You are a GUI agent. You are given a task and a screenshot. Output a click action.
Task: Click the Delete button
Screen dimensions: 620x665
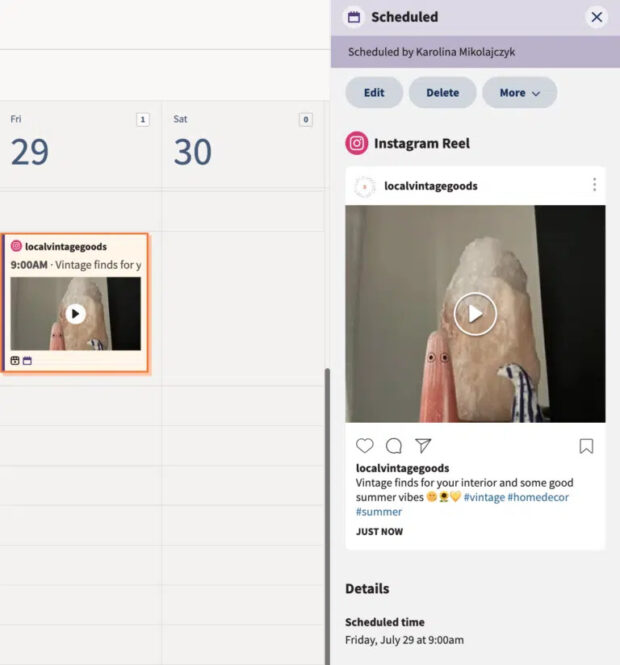[442, 92]
